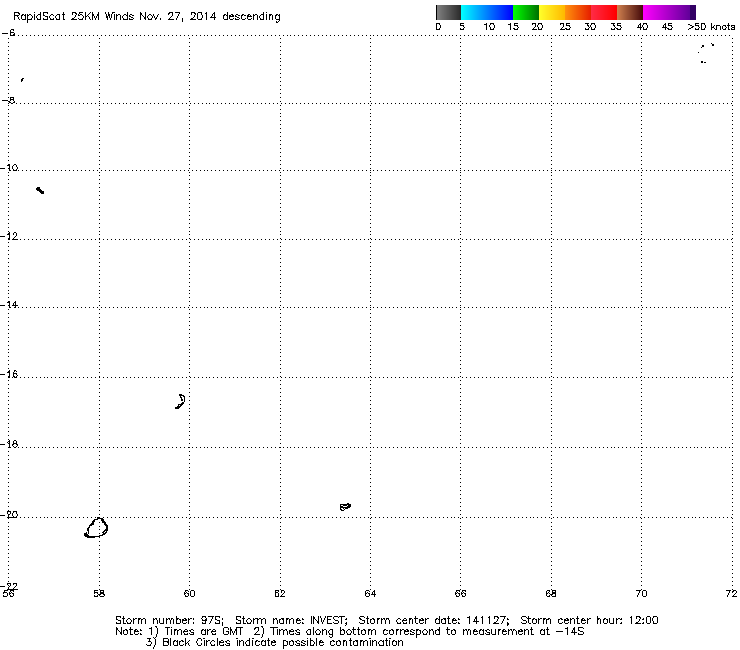Click 'Nov. 27, 2014 descending' in title
Image resolution: width=740 pixels, height=650 pixels.
(x=210, y=17)
